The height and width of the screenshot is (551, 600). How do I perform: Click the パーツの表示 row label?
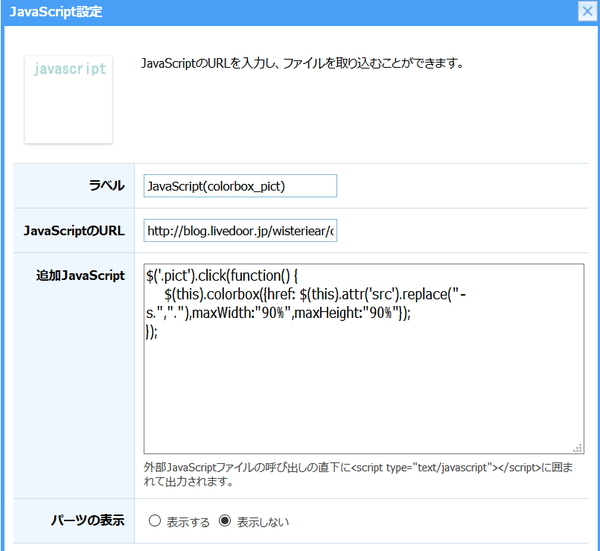(88, 520)
